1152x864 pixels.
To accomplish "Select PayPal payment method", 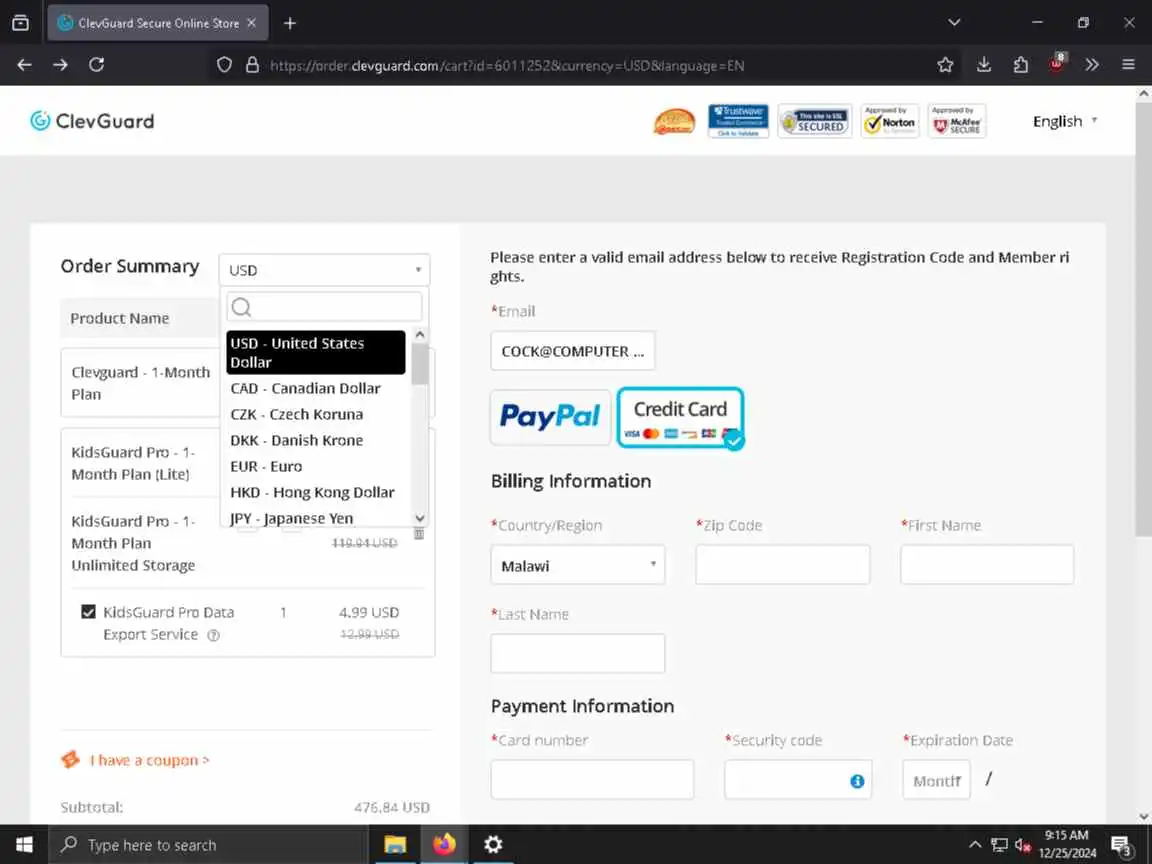I will (x=550, y=417).
